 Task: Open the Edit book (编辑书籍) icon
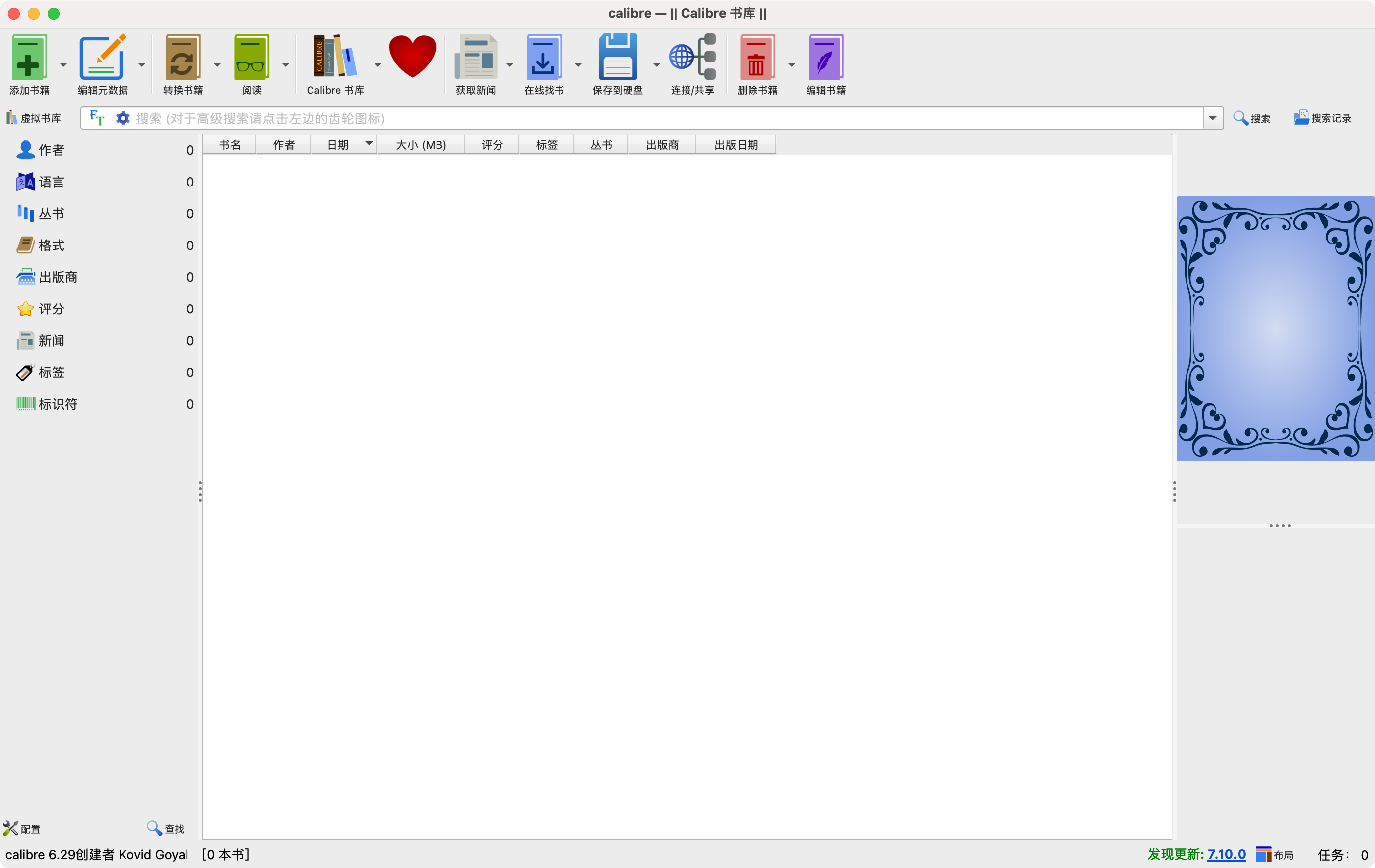(x=826, y=57)
